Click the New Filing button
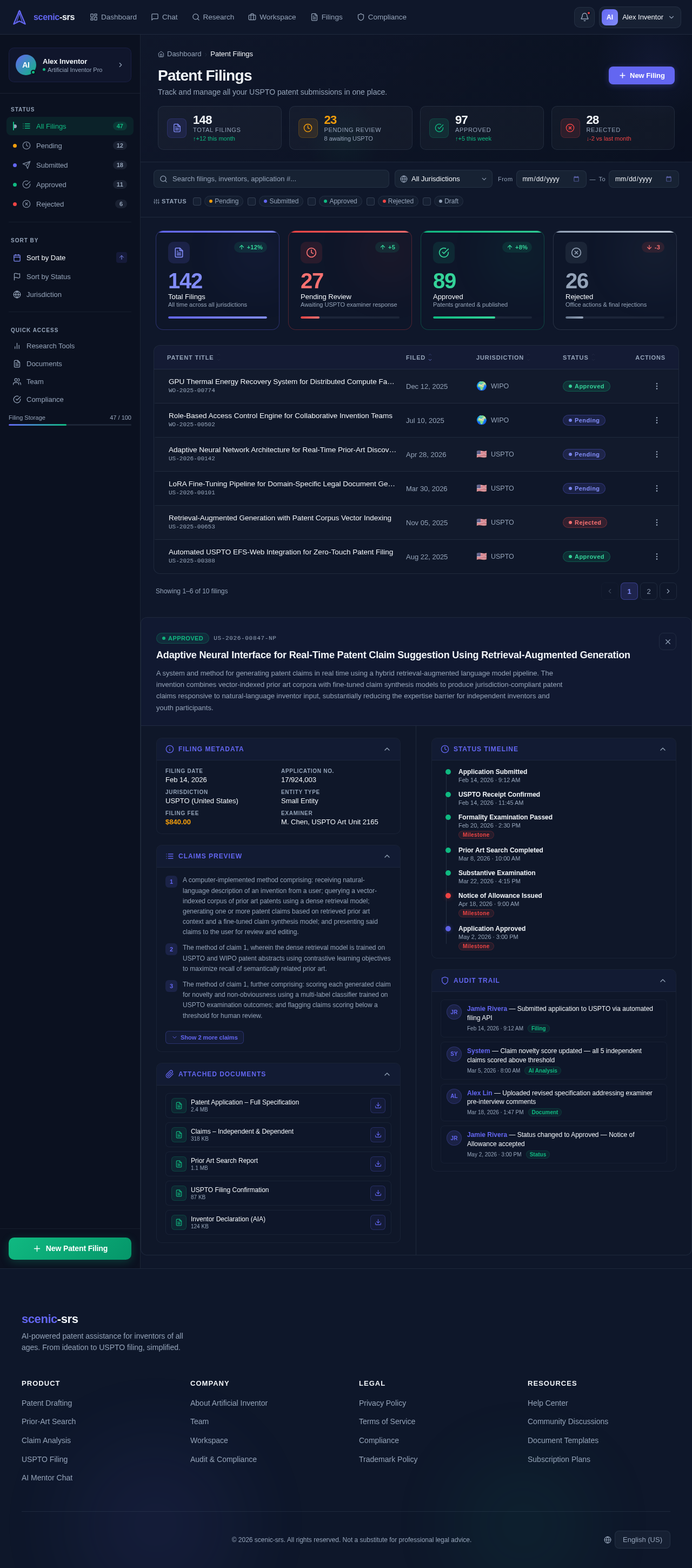The image size is (692, 1568). coord(642,76)
